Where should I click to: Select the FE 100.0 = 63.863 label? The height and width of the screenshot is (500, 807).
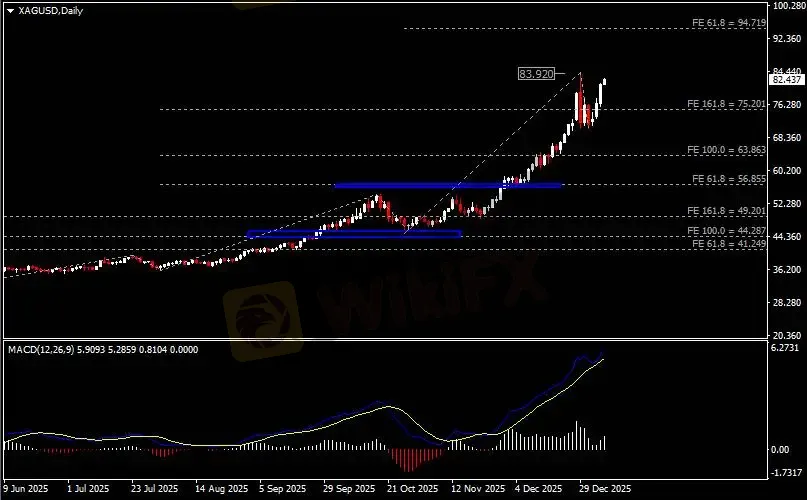point(727,149)
